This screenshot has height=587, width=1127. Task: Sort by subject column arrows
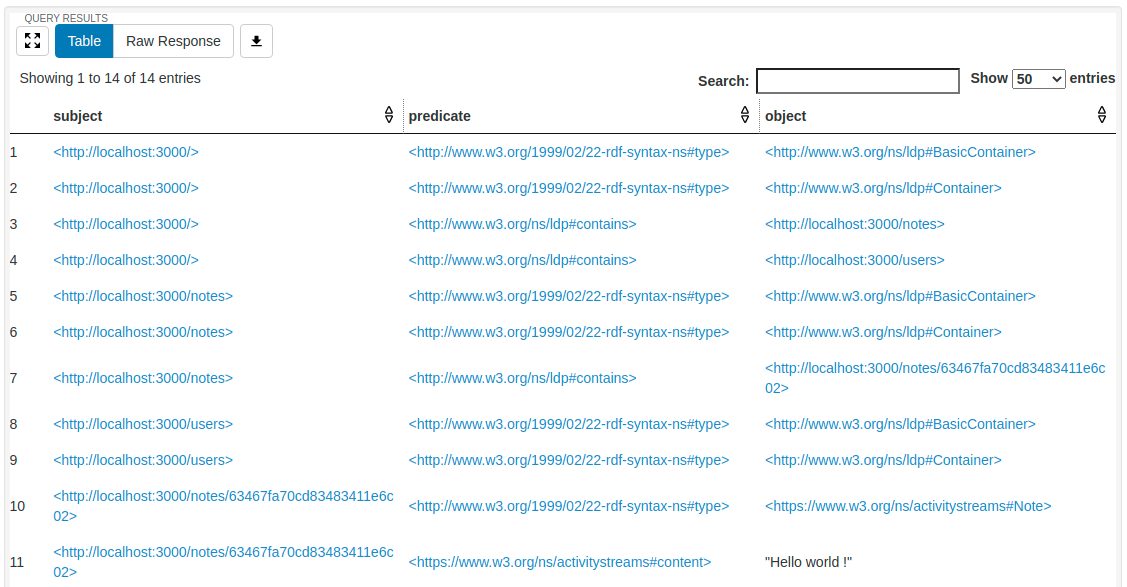tap(389, 115)
